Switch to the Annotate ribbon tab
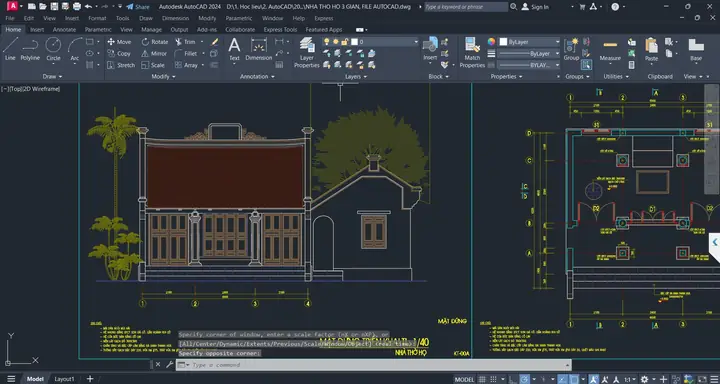Viewport: 720px width, 384px height. 64,29
